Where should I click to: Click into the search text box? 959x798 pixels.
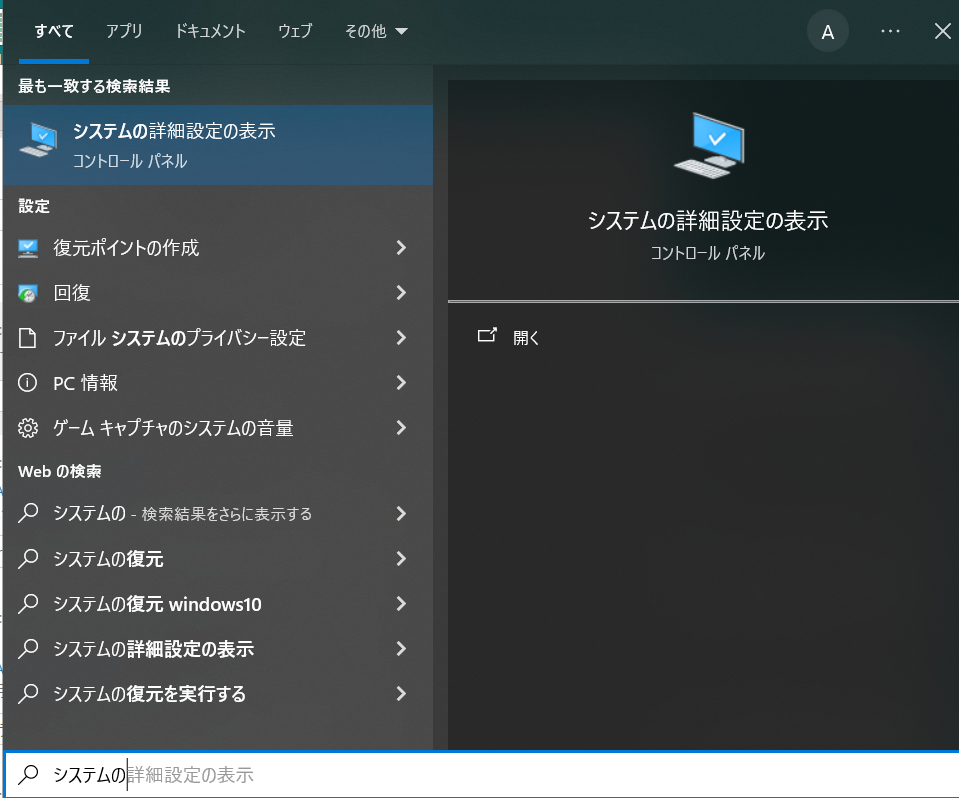click(482, 775)
